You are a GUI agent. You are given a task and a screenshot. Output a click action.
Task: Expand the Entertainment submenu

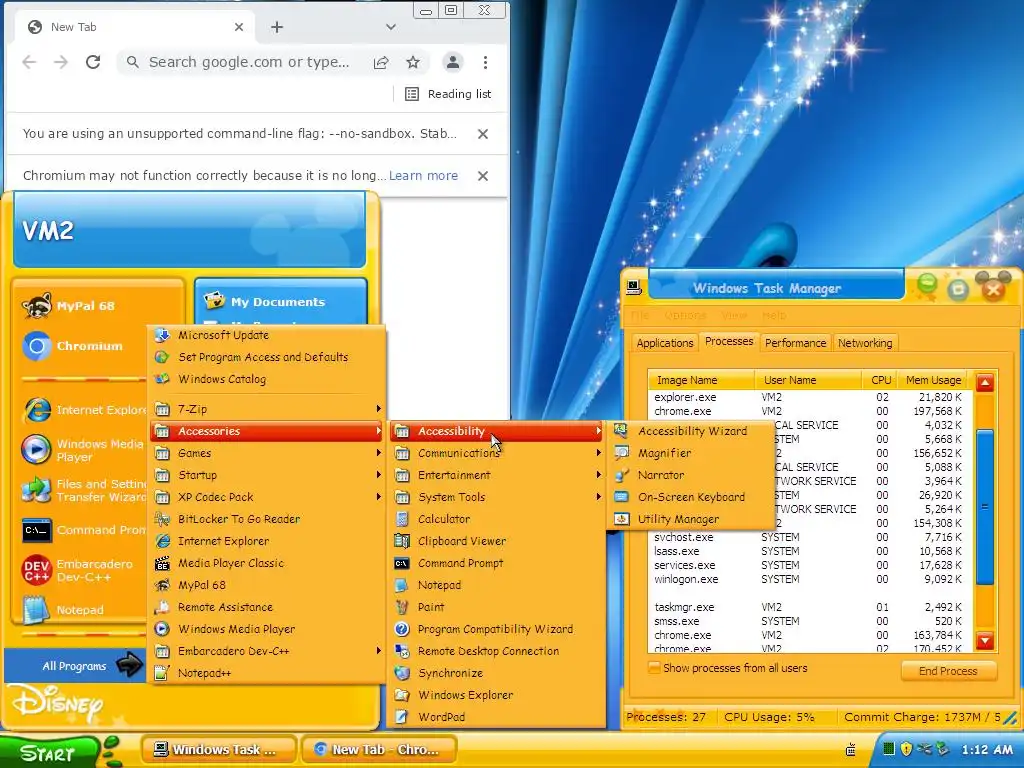point(497,475)
